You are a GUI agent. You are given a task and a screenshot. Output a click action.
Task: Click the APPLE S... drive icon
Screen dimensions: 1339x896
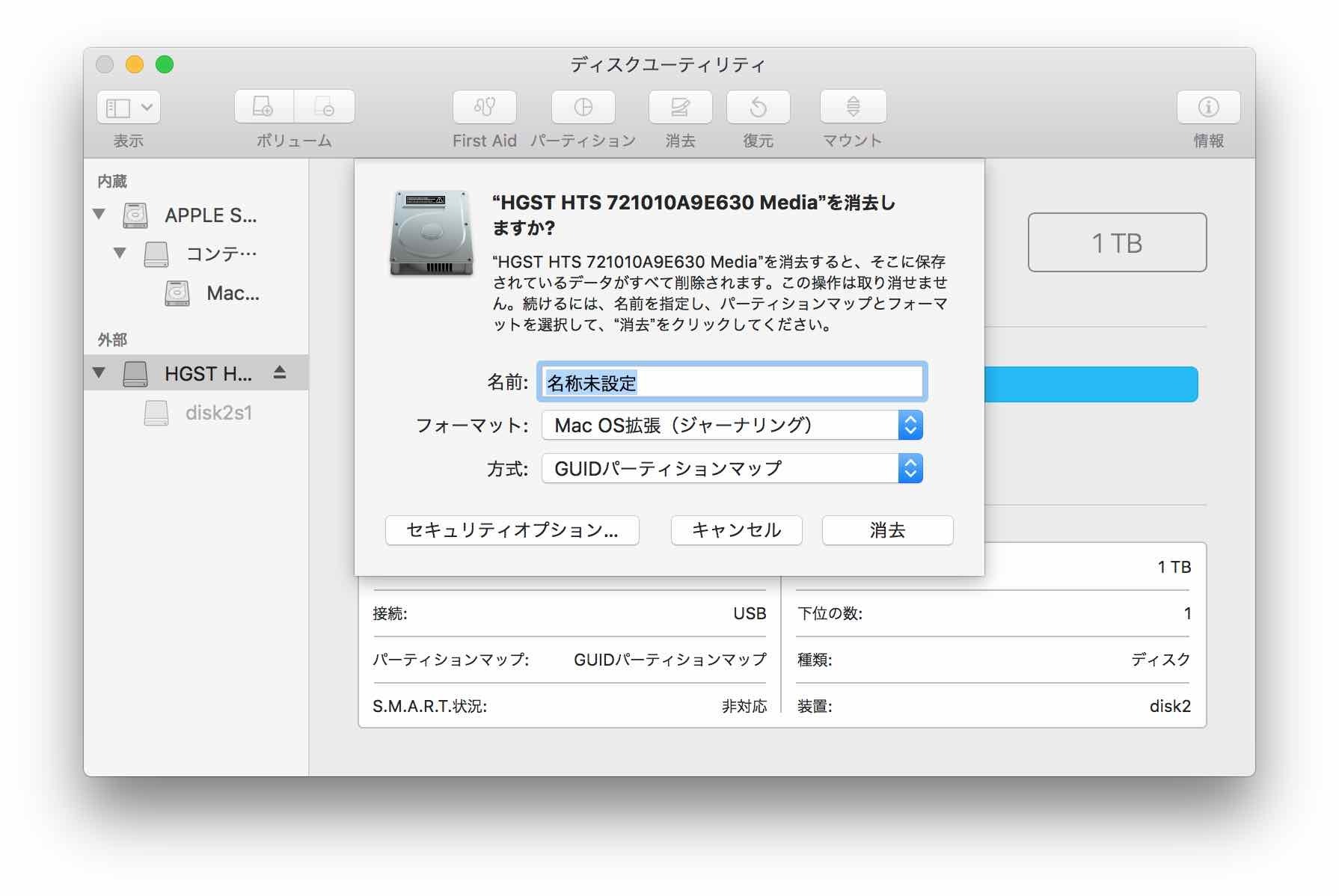(x=135, y=215)
